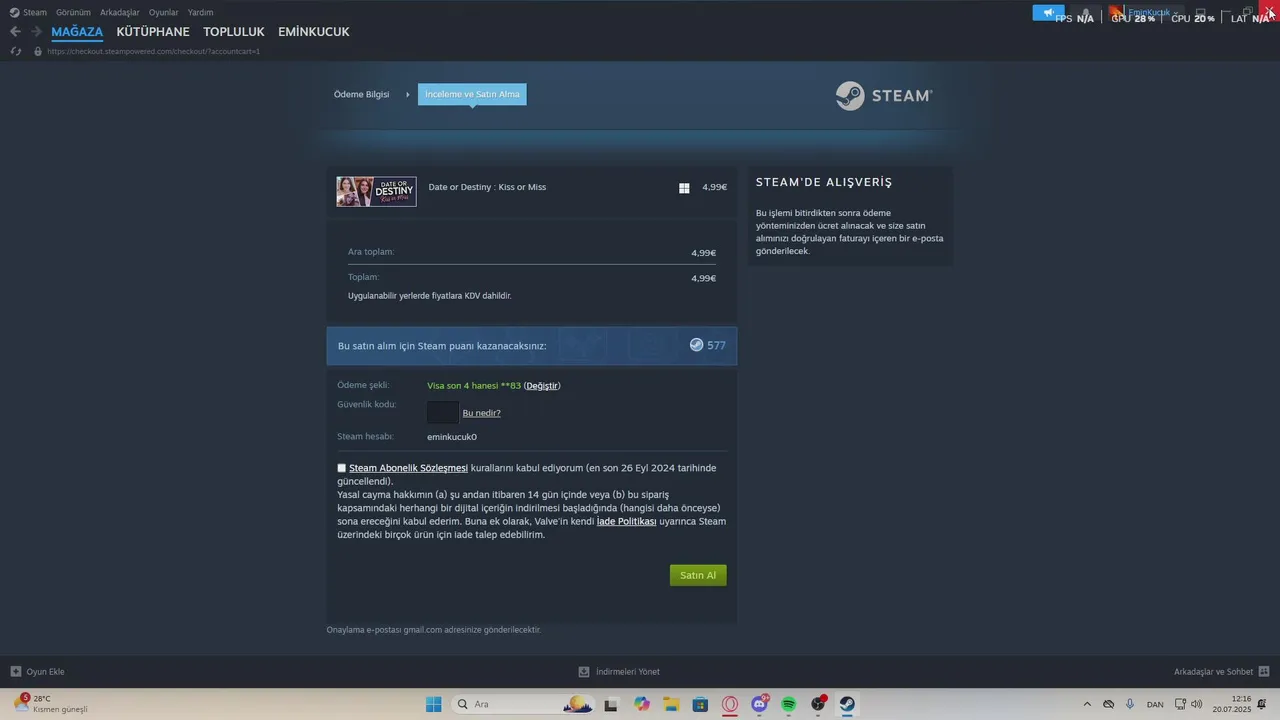1280x720 pixels.
Task: Go forward with the right arrow
Action: (36, 32)
